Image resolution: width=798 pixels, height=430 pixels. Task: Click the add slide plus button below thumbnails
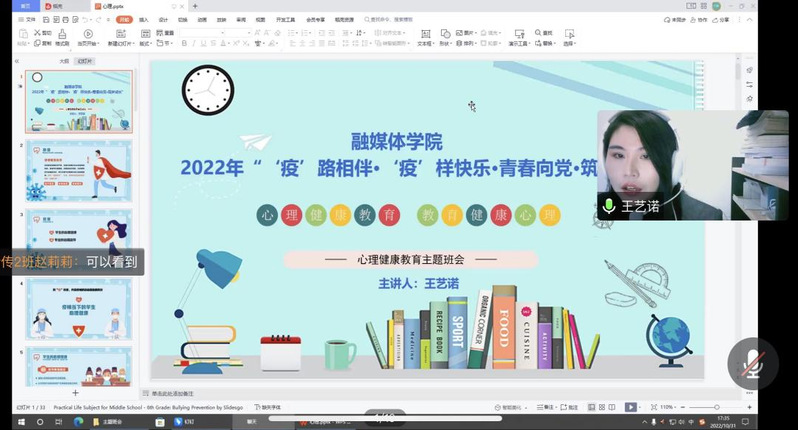click(75, 393)
